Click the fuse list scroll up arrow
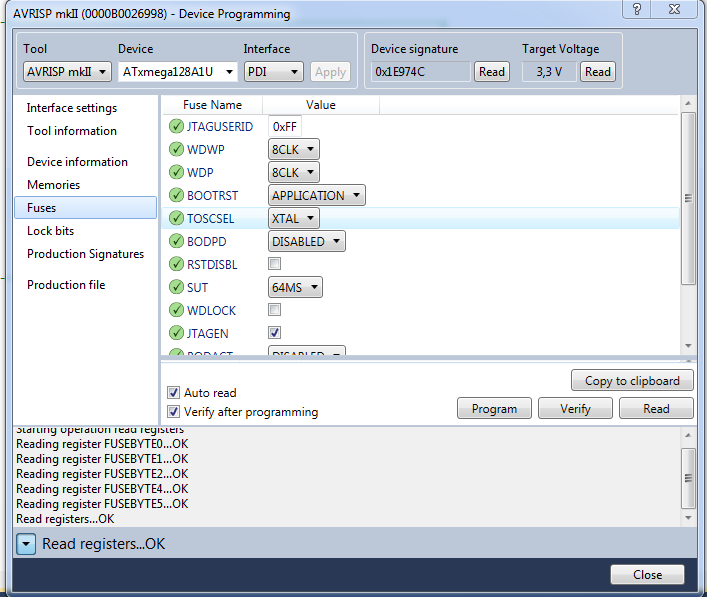 point(688,103)
